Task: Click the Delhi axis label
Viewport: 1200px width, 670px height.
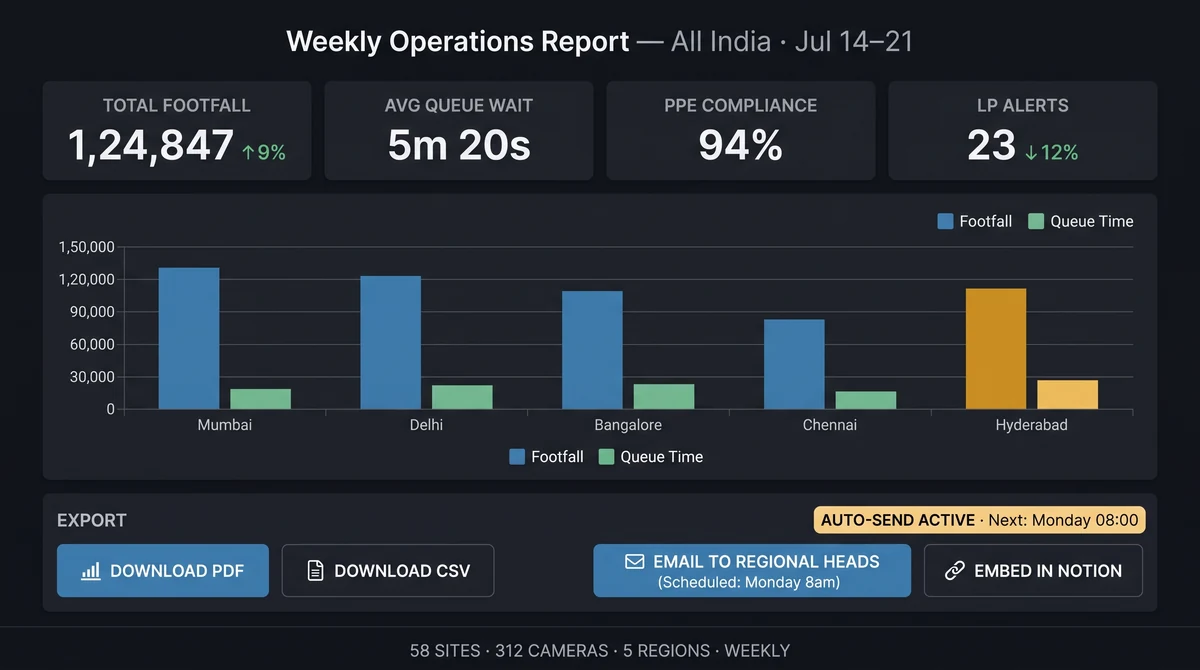Action: click(426, 425)
